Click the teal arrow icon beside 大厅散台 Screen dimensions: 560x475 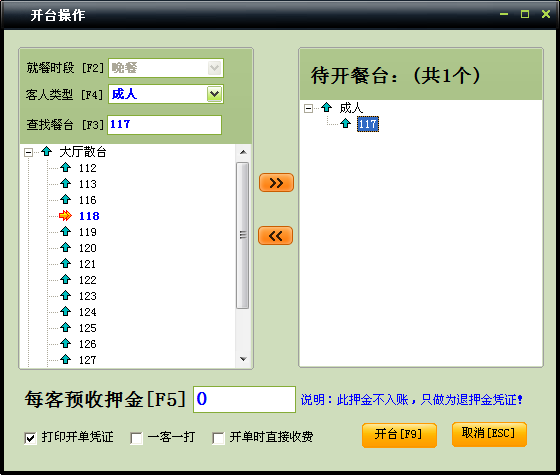tap(46, 151)
